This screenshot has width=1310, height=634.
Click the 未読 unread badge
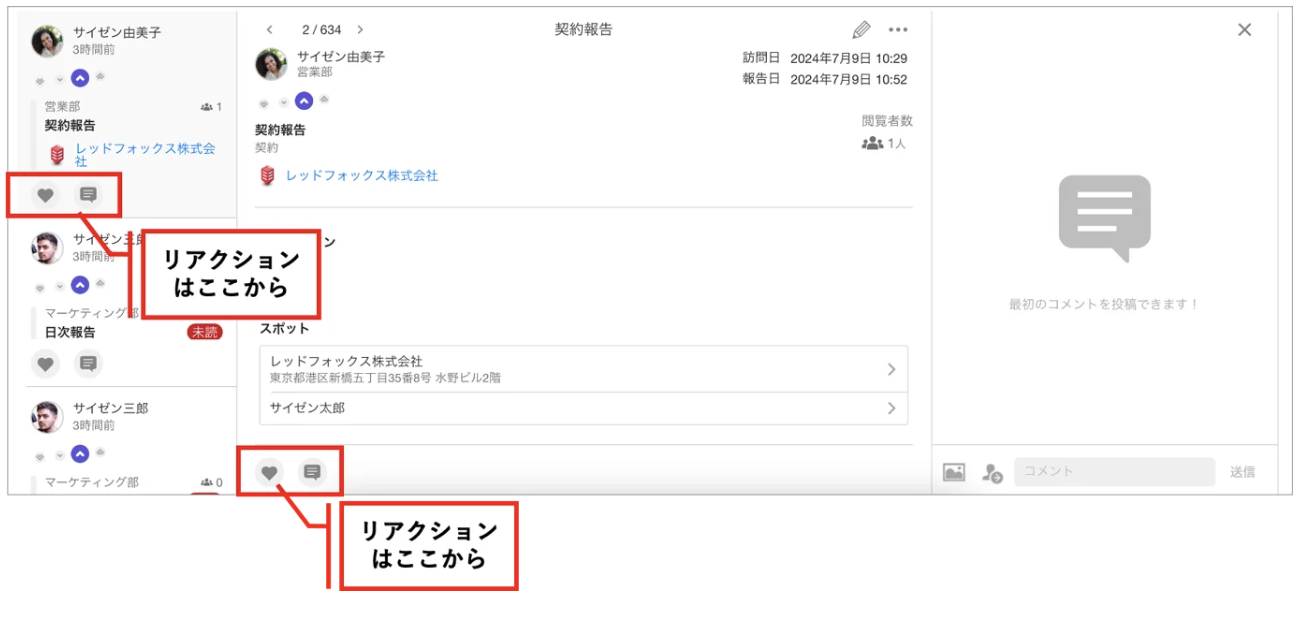(204, 332)
